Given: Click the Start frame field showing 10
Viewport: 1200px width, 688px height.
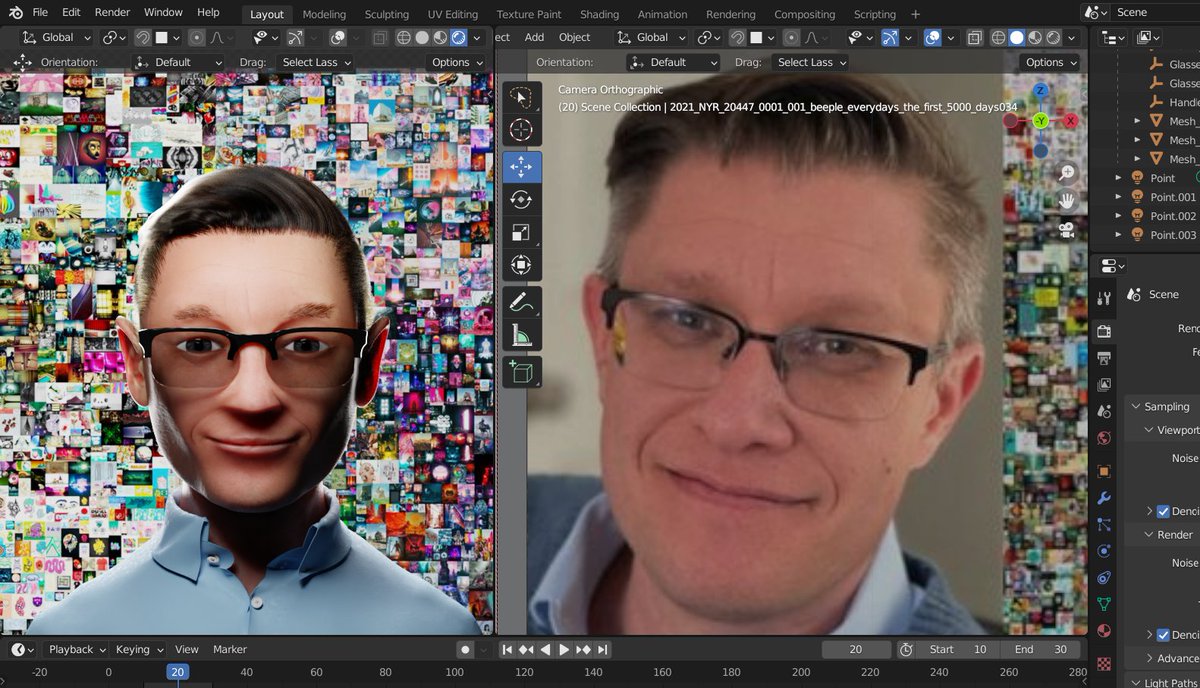Looking at the screenshot, I should [x=957, y=649].
